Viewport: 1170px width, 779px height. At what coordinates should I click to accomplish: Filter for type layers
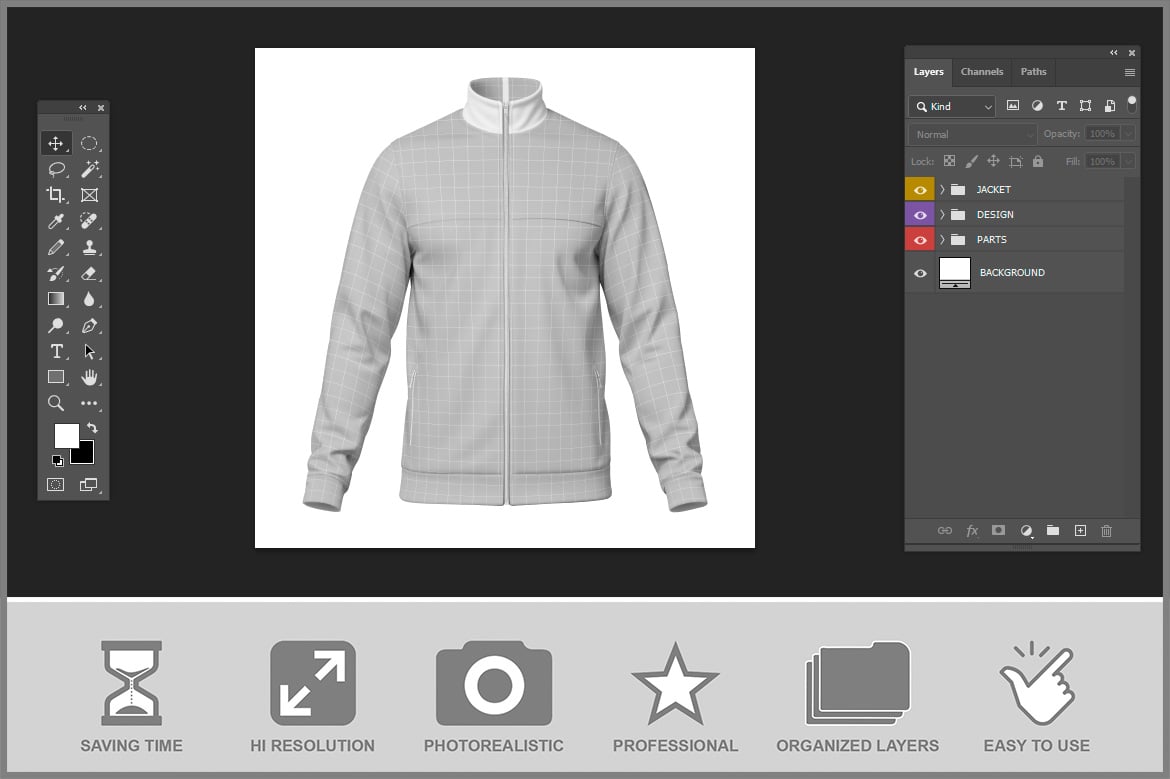click(x=1062, y=105)
